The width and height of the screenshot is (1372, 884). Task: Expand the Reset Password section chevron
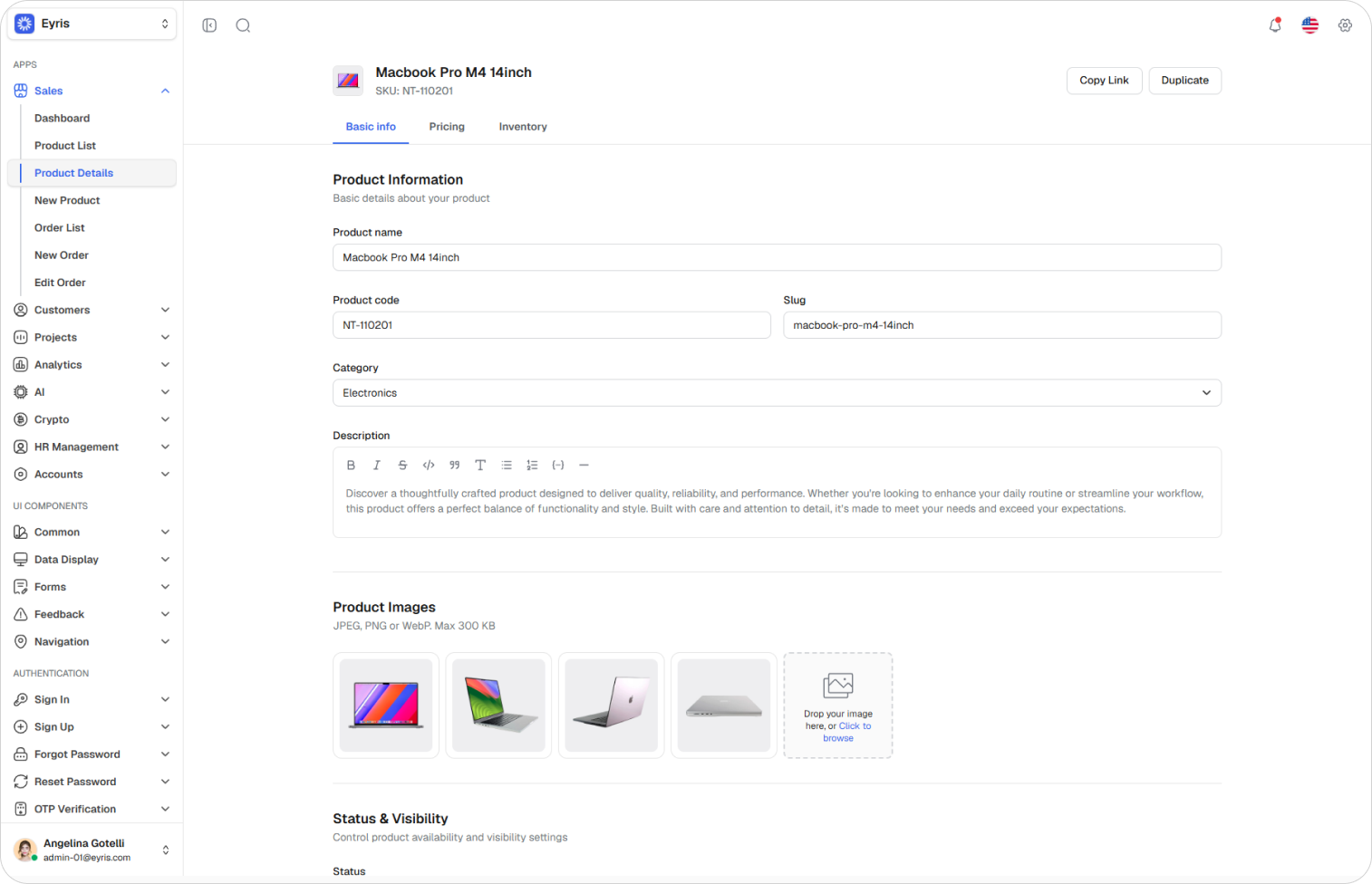(x=165, y=782)
